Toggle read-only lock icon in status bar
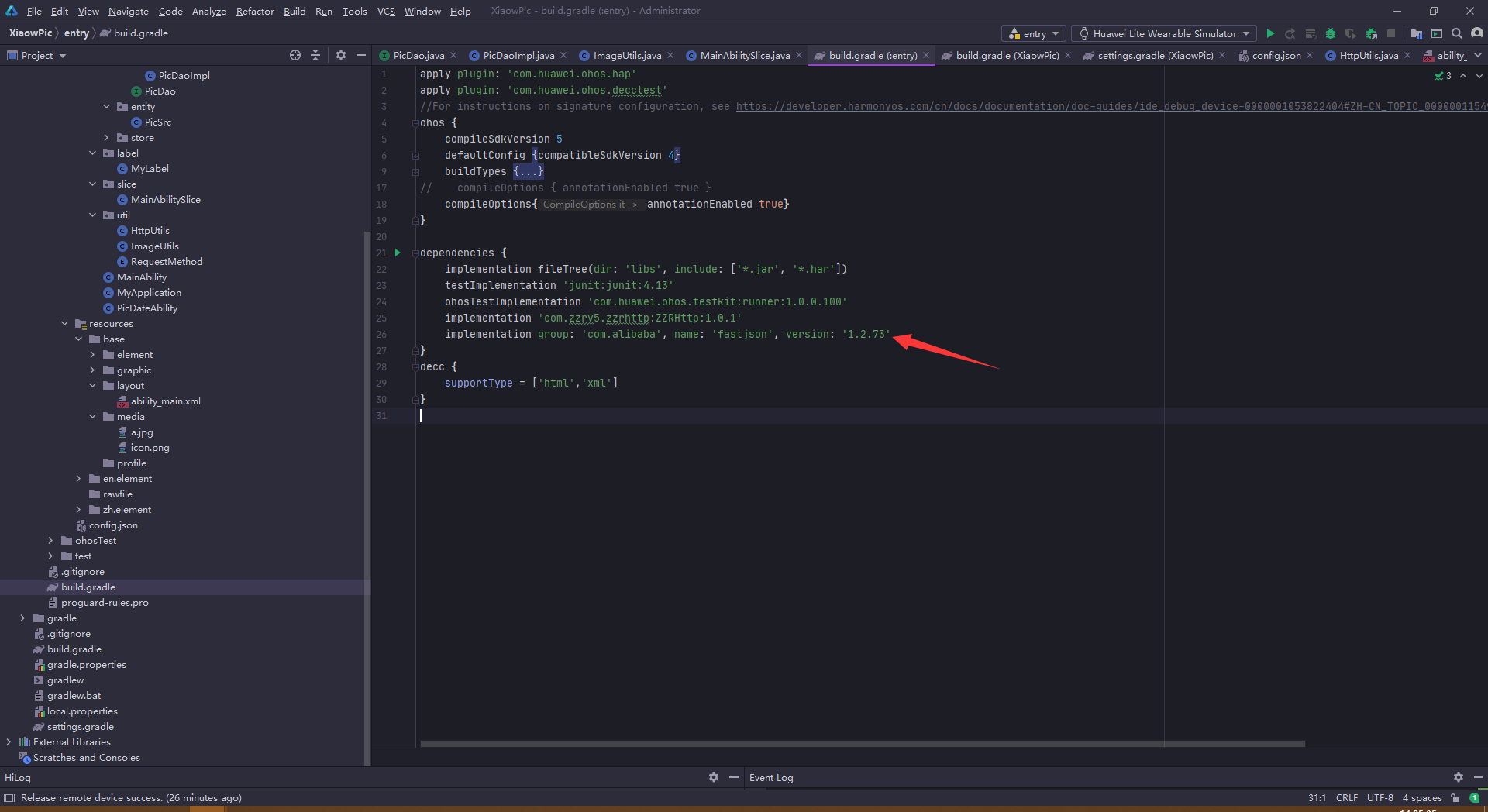Viewport: 1488px width, 812px height. point(1455,798)
